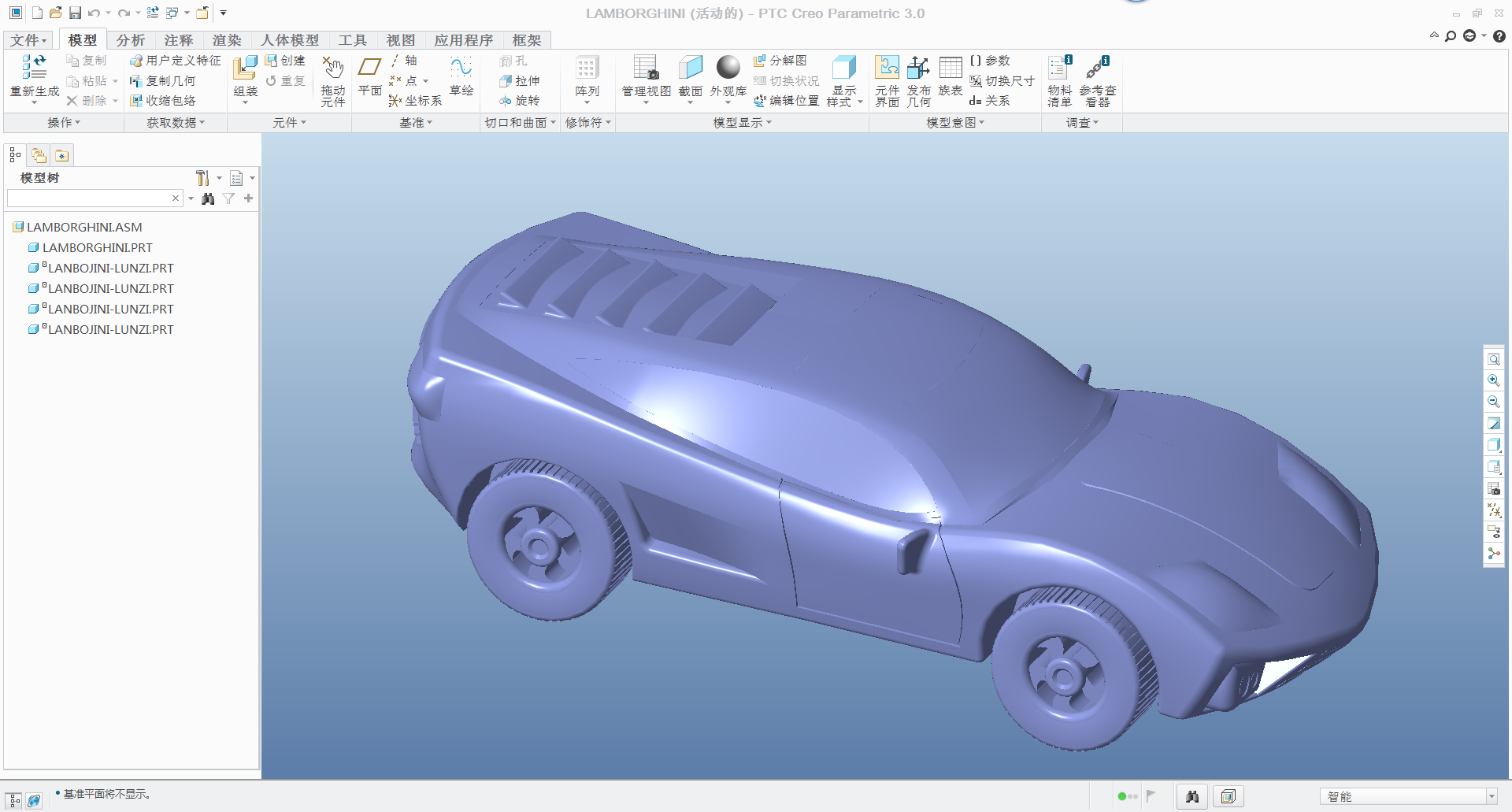The image size is (1512, 812).
Task: Click the 重新生成 (Regenerate) icon
Action: [x=34, y=68]
